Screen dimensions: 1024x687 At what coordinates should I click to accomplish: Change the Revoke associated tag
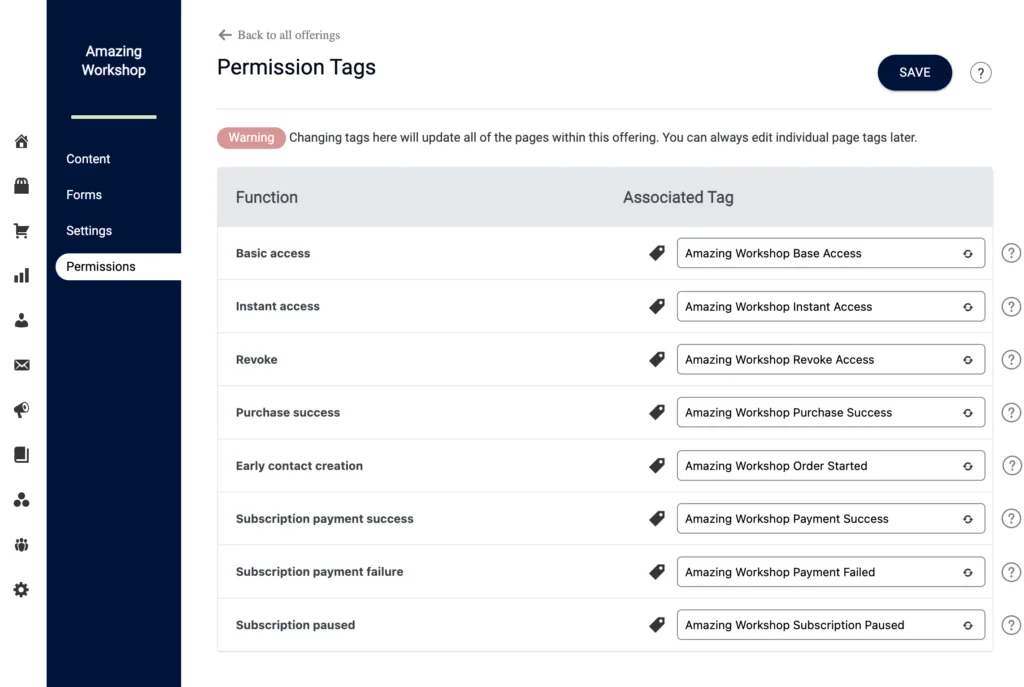point(831,359)
